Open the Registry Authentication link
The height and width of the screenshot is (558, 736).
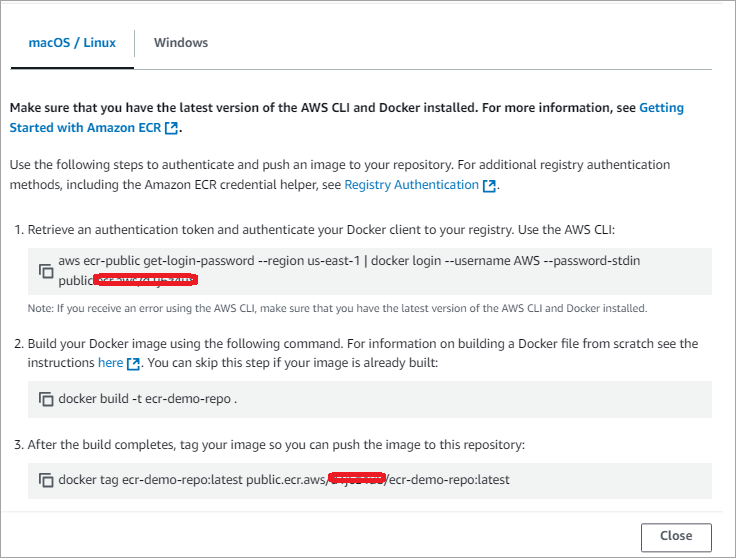click(411, 185)
